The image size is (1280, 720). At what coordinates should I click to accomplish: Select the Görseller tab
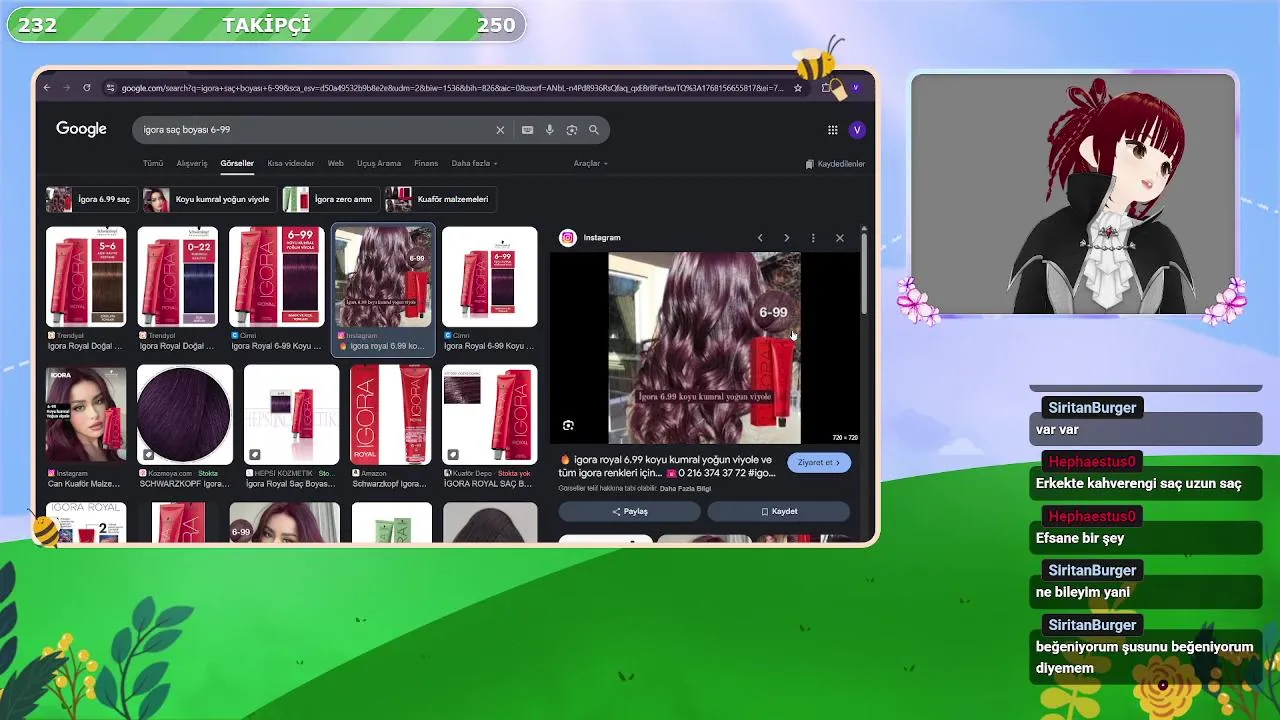click(x=237, y=163)
